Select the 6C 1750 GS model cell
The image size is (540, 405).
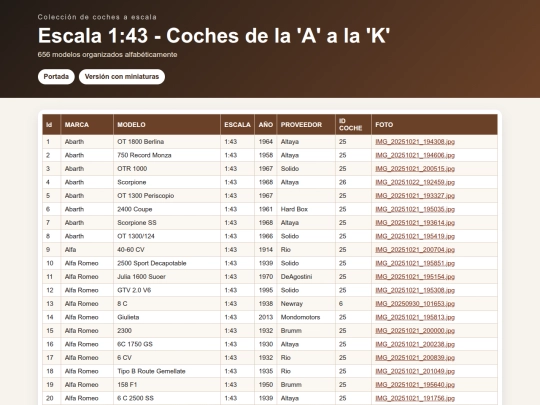(x=167, y=344)
